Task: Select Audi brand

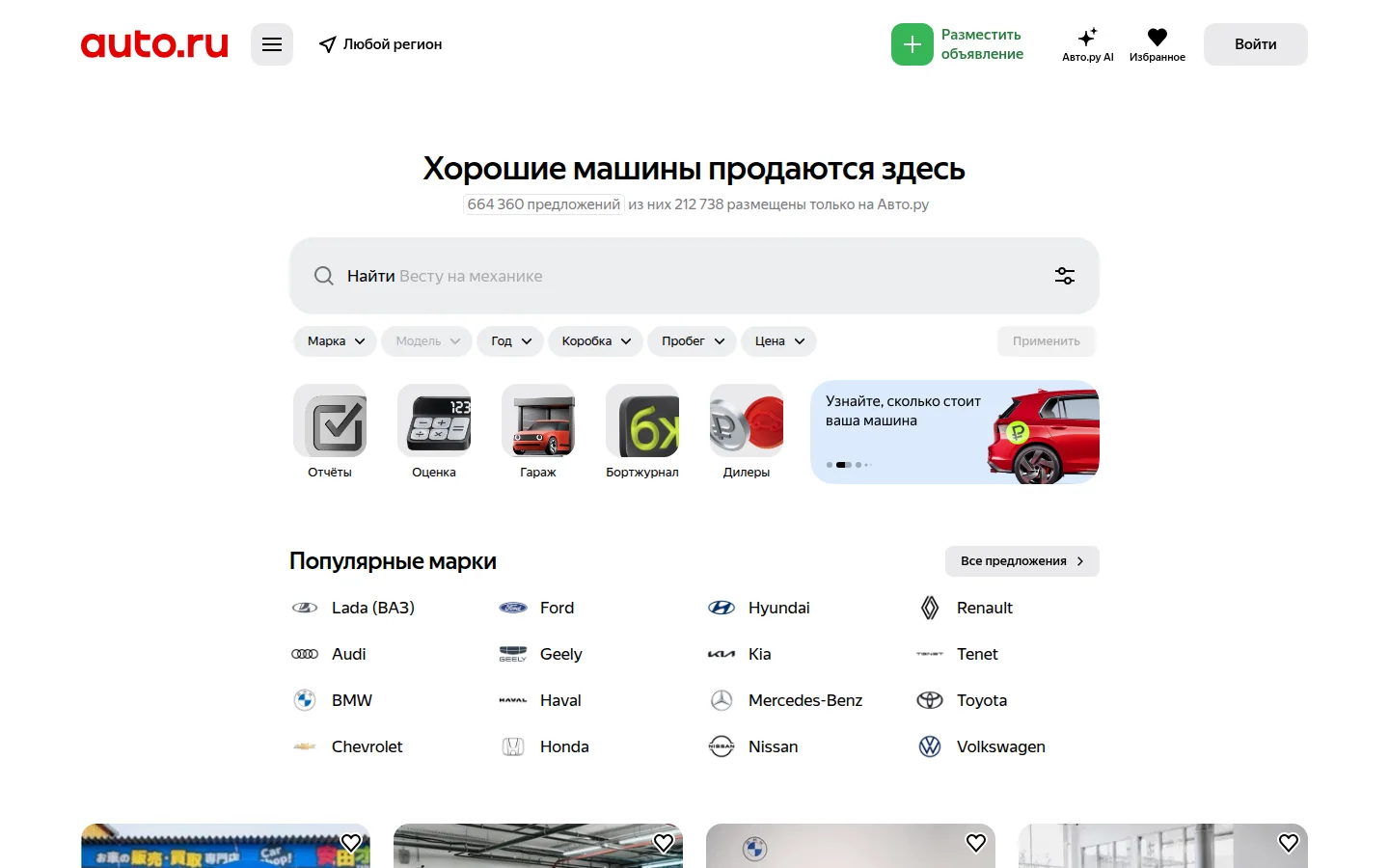Action: click(x=330, y=654)
